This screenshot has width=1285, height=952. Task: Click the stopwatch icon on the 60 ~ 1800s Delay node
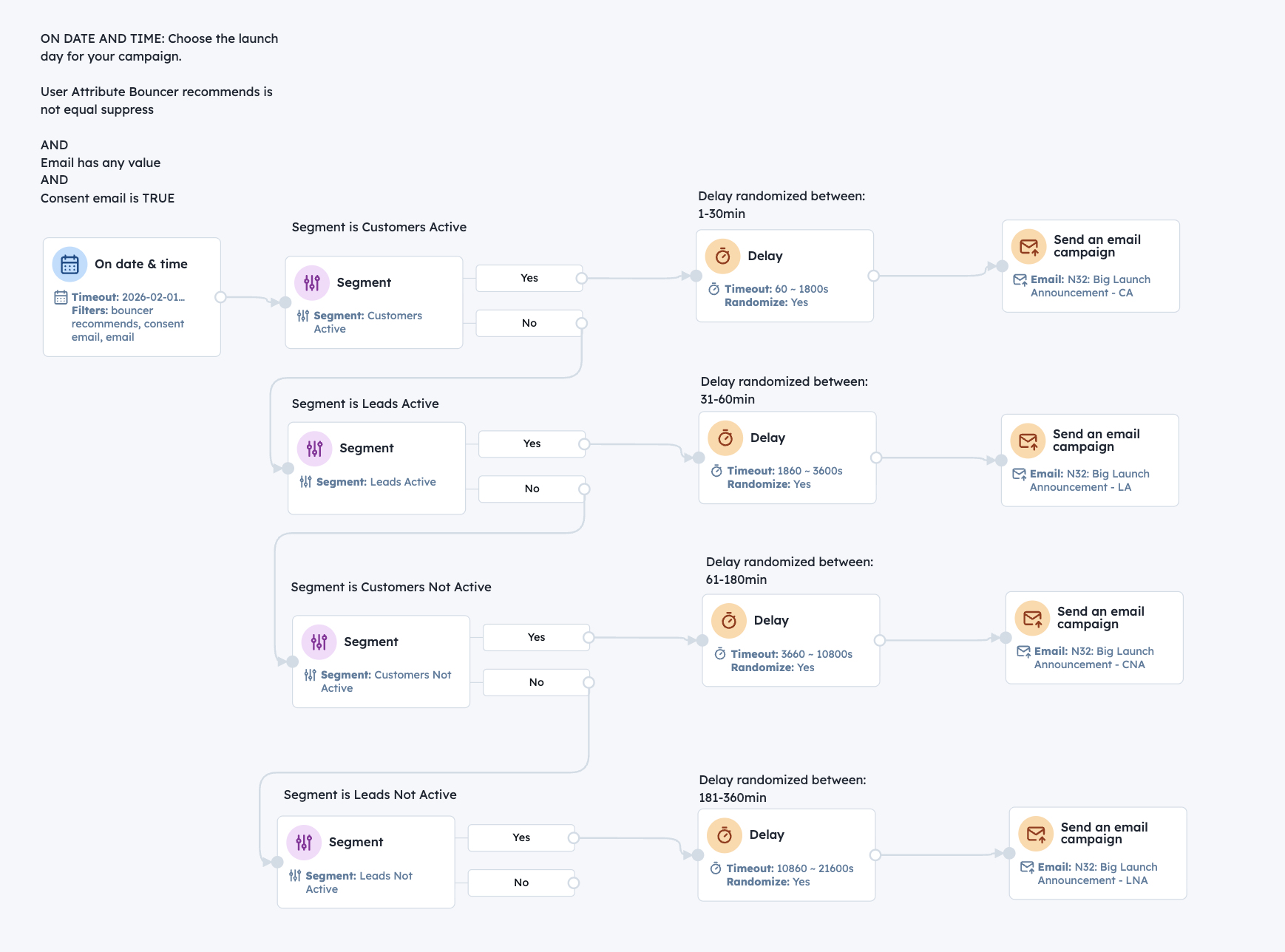point(722,256)
